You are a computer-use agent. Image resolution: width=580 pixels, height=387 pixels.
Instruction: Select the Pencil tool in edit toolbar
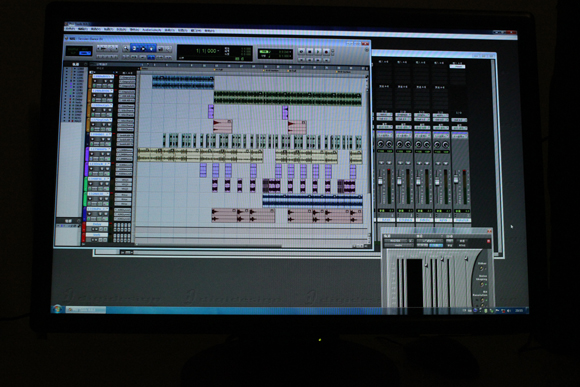point(168,48)
